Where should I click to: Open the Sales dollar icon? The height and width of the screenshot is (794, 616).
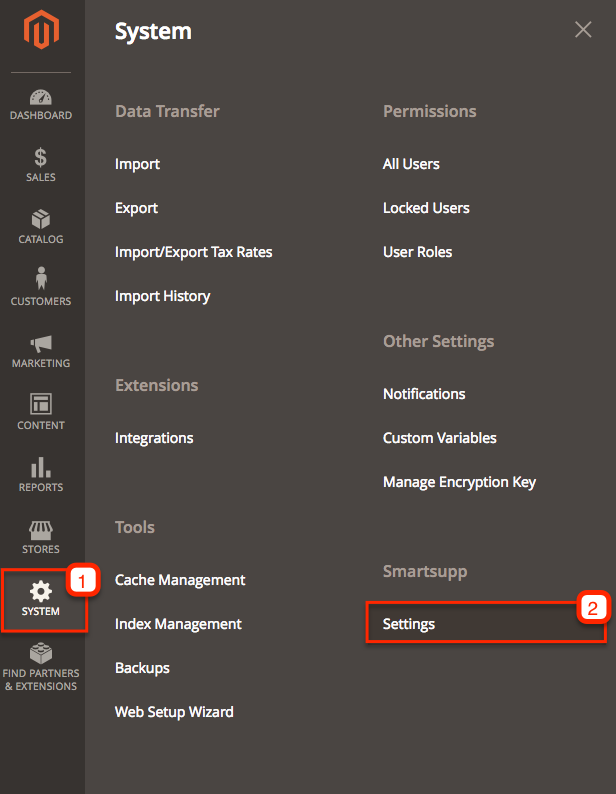click(x=41, y=157)
